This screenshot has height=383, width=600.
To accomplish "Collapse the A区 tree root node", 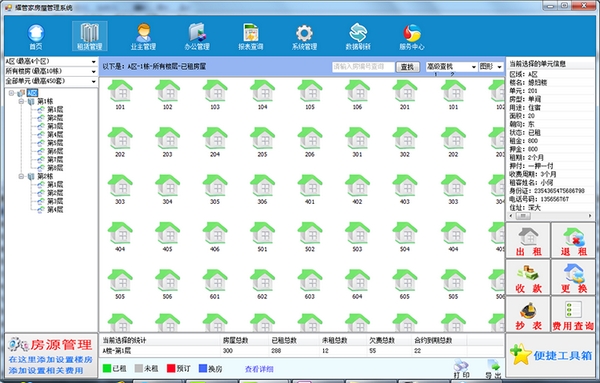I will (x=12, y=93).
